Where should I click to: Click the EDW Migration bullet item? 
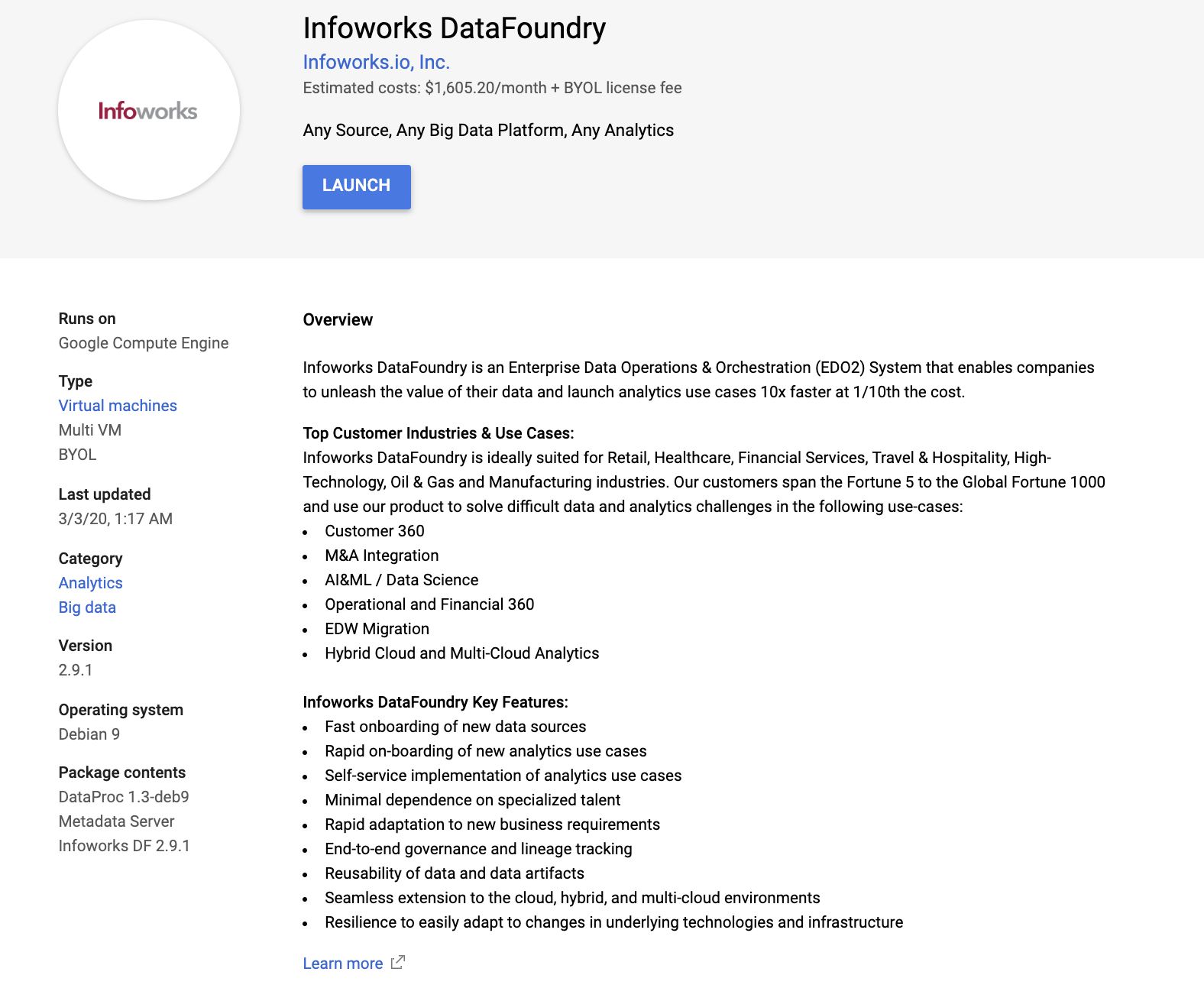(x=377, y=629)
